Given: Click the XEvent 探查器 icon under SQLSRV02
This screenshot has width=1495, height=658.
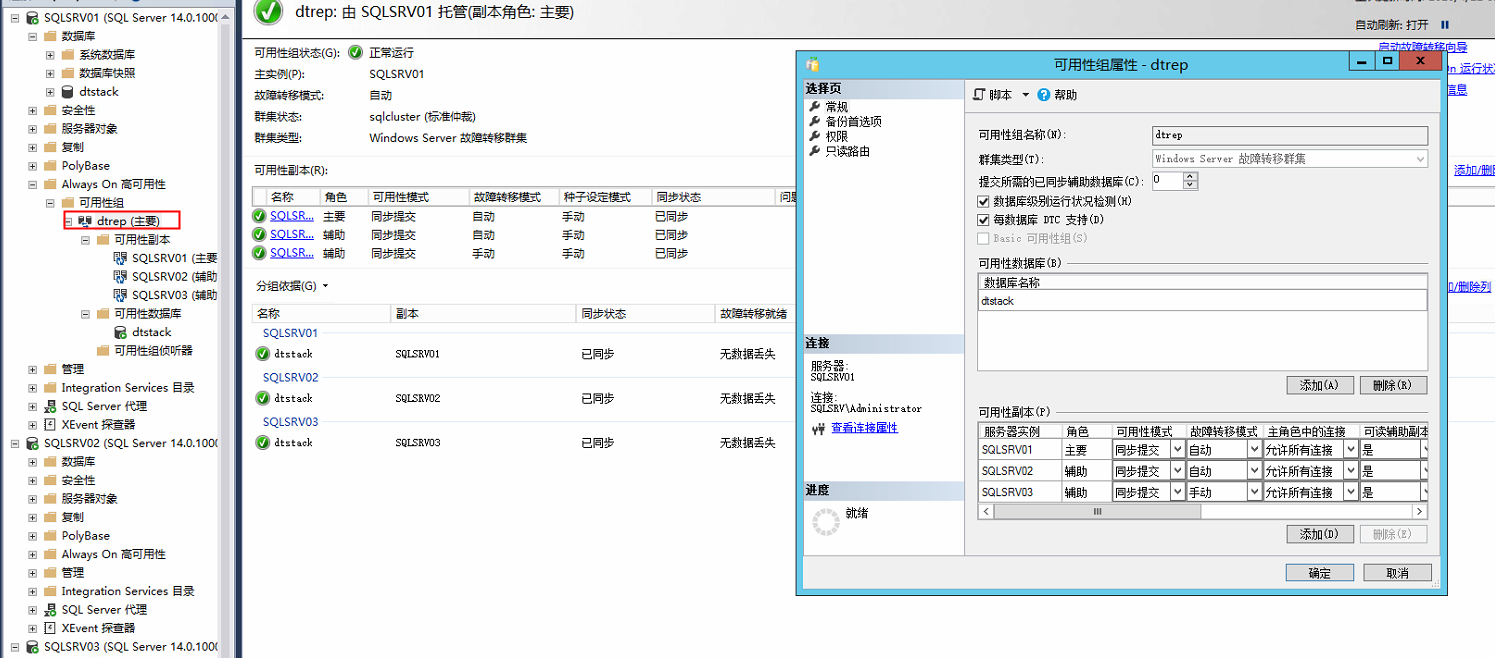Looking at the screenshot, I should pyautogui.click(x=50, y=628).
